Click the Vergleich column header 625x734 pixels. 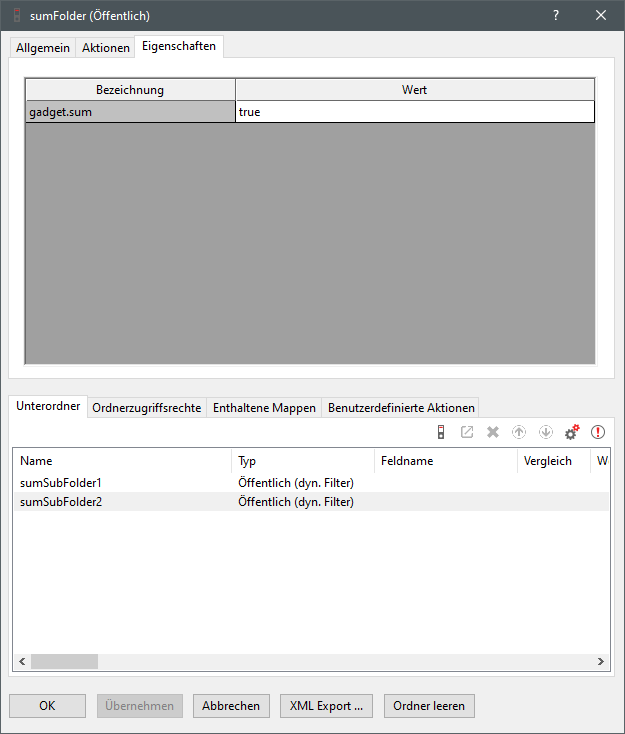(x=554, y=461)
